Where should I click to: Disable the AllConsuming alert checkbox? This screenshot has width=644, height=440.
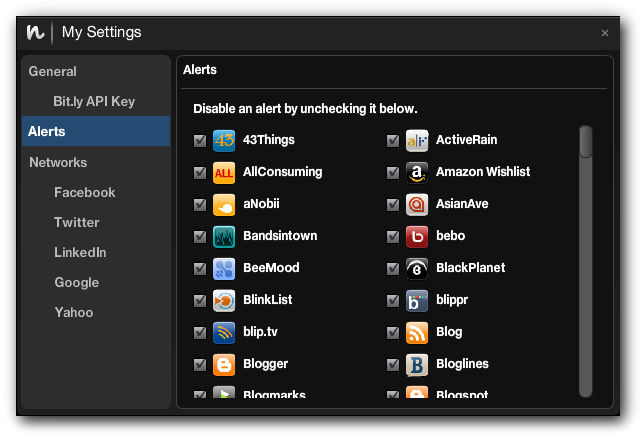[x=200, y=173]
